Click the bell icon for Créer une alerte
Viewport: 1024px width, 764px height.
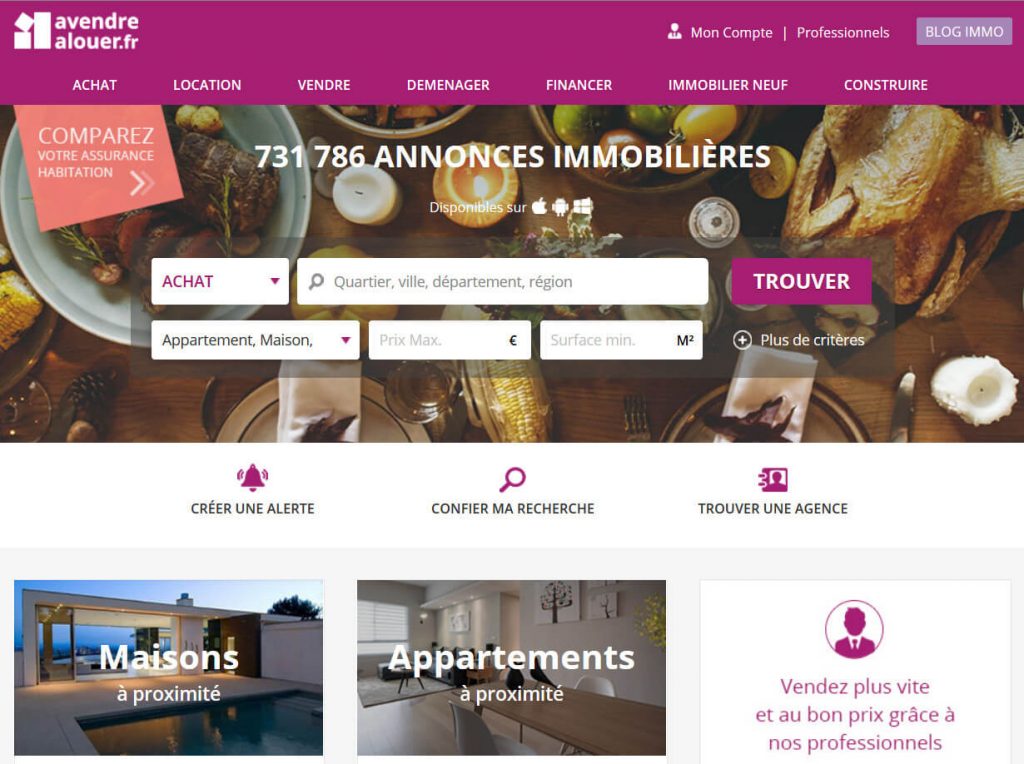point(252,477)
